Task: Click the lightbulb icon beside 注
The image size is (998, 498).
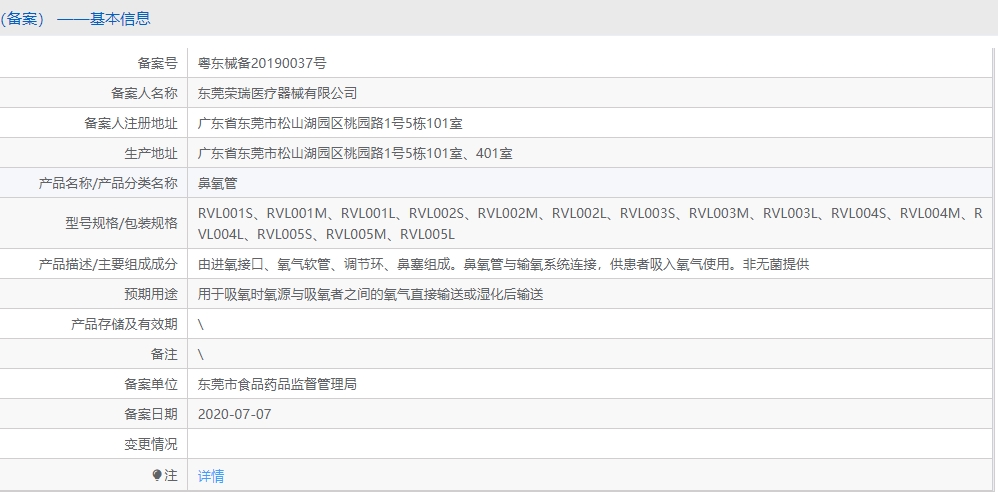Action: tap(157, 476)
